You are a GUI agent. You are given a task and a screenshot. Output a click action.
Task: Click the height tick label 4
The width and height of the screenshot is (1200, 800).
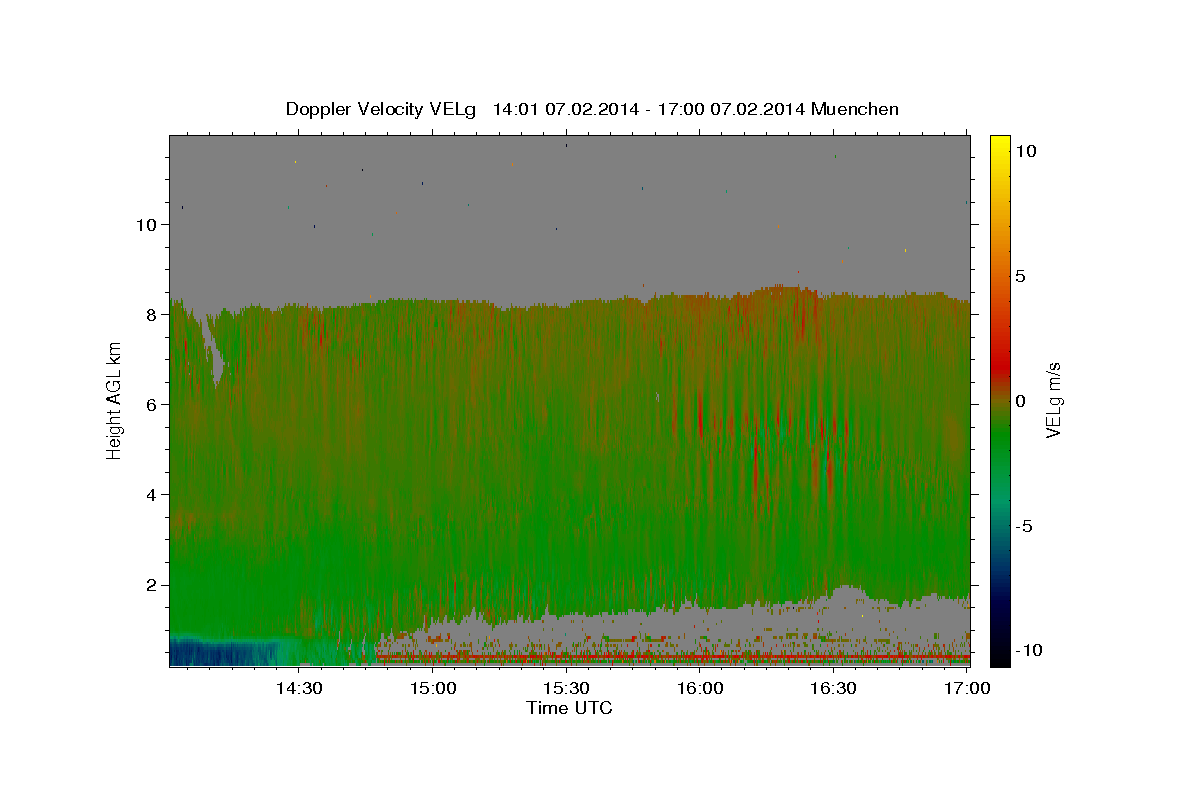(x=152, y=495)
